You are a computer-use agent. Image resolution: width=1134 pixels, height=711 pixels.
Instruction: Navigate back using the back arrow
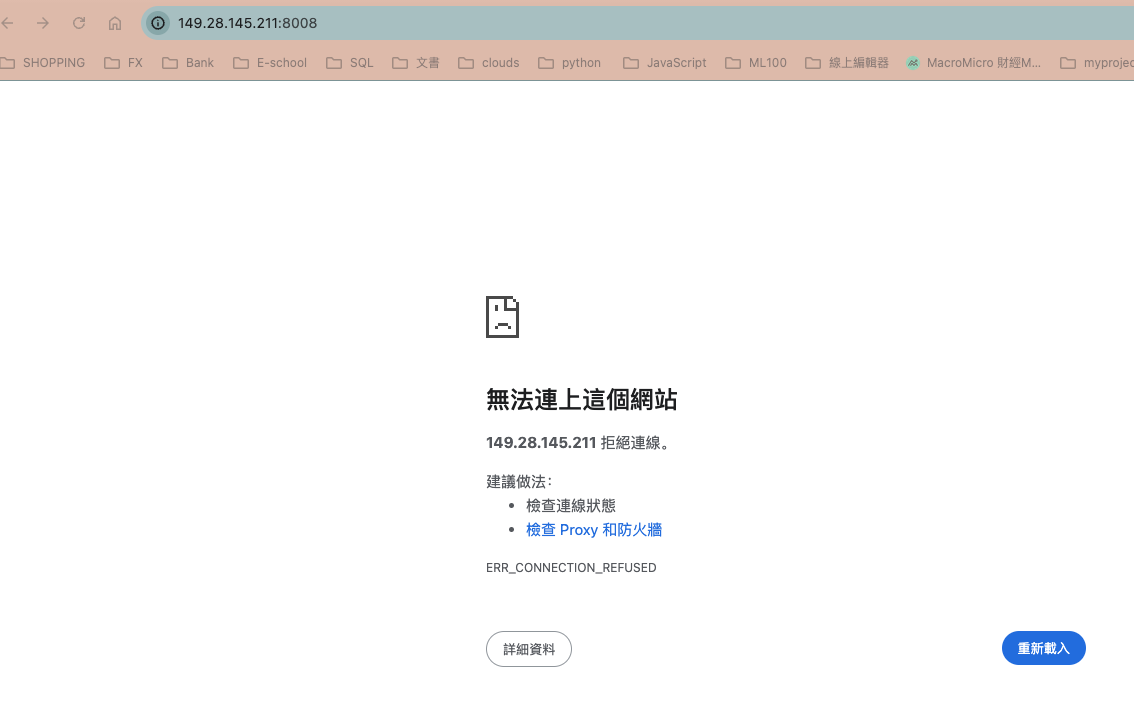pos(8,22)
